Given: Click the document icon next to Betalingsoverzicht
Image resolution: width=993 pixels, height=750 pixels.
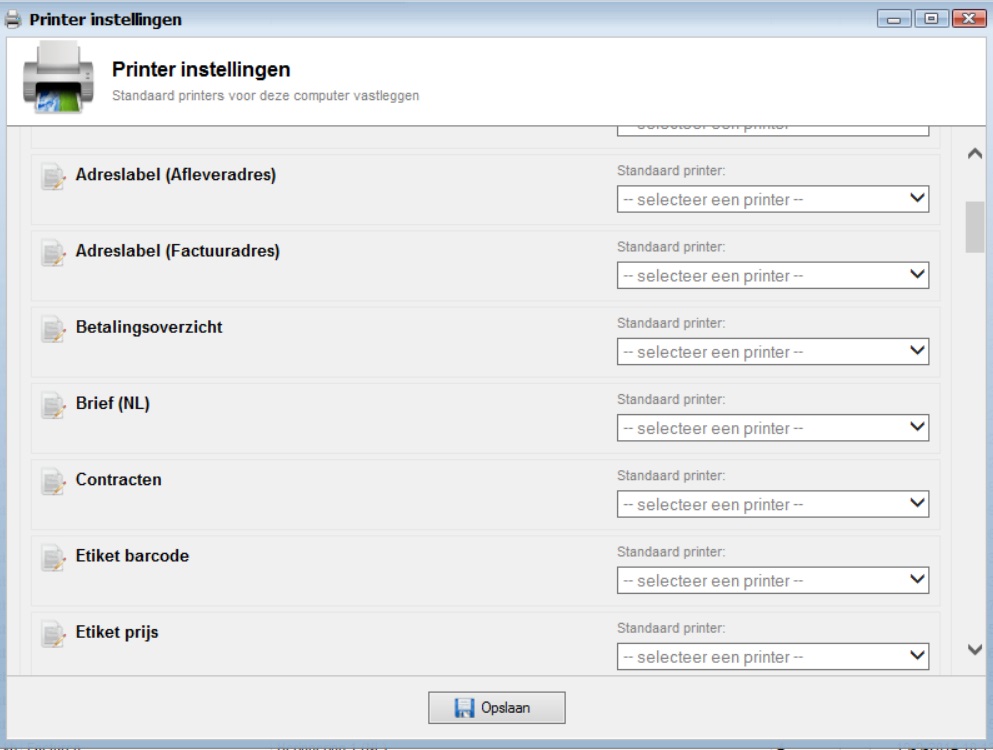Looking at the screenshot, I should click(52, 330).
